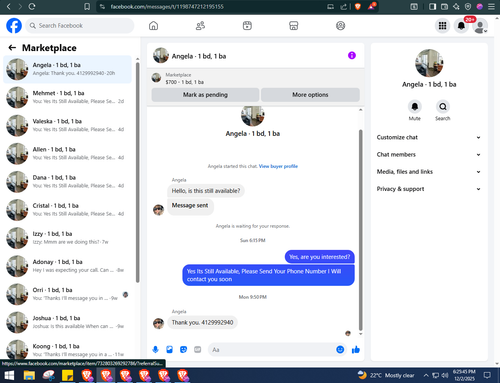Open Koong conversation

pyautogui.click(x=68, y=350)
